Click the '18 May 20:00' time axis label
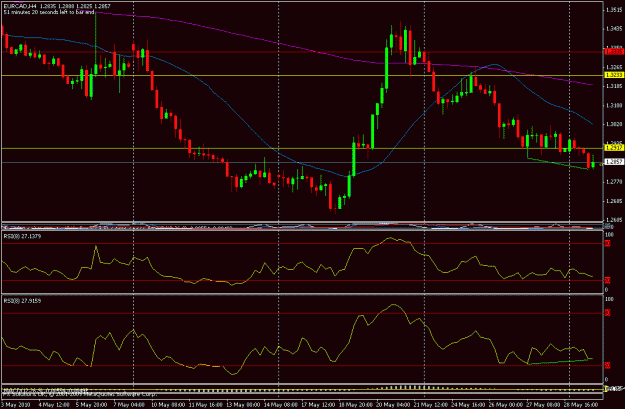The image size is (625, 409). pos(356,405)
